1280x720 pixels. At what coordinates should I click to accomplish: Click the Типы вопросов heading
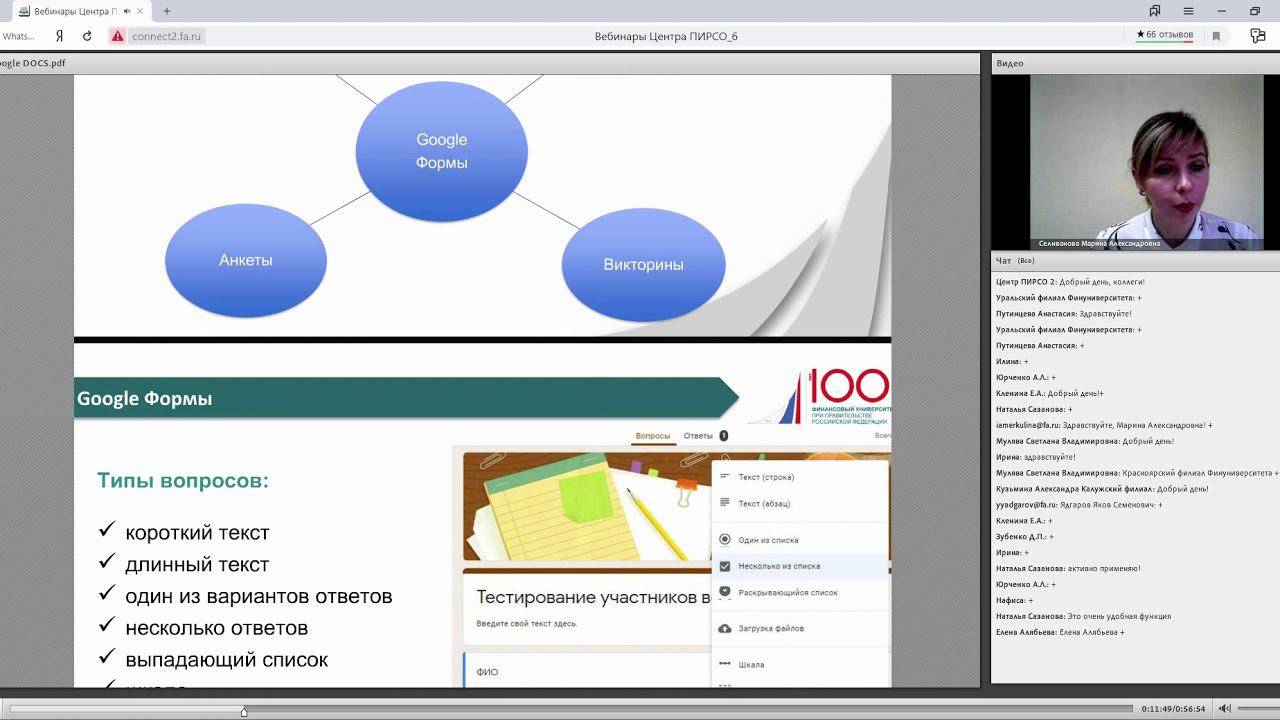[x=183, y=481]
